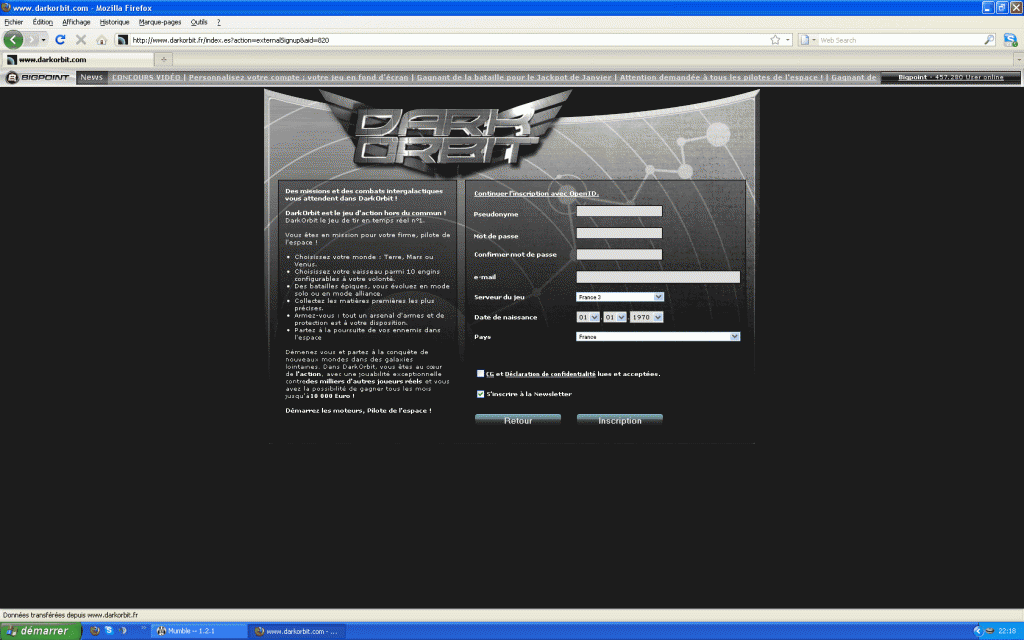Open the home page icon

(101, 40)
